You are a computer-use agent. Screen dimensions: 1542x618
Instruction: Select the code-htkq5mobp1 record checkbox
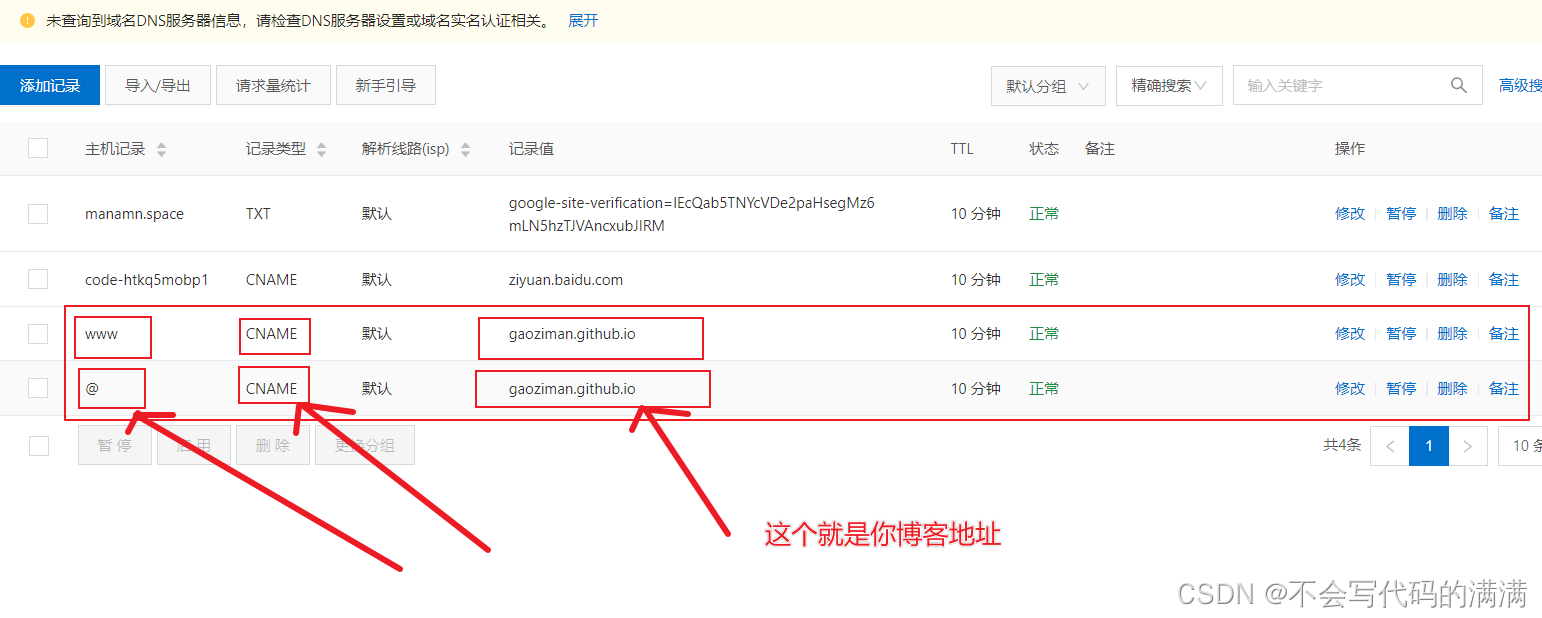tap(38, 279)
